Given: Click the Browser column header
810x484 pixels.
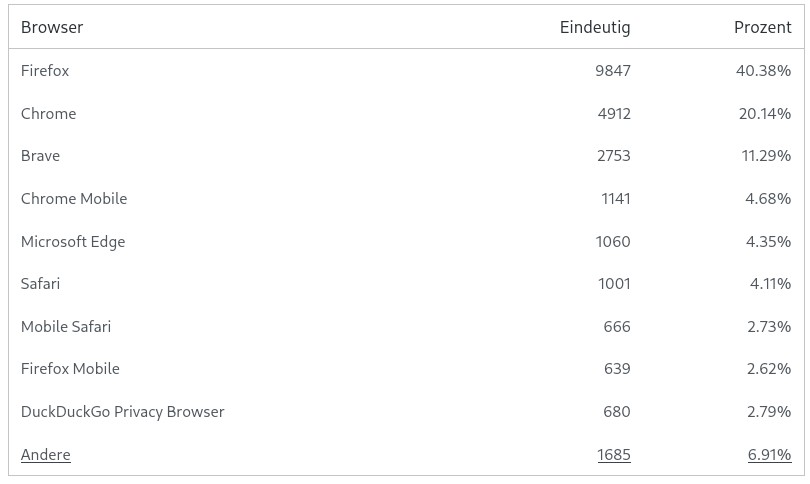Looking at the screenshot, I should tap(52, 27).
